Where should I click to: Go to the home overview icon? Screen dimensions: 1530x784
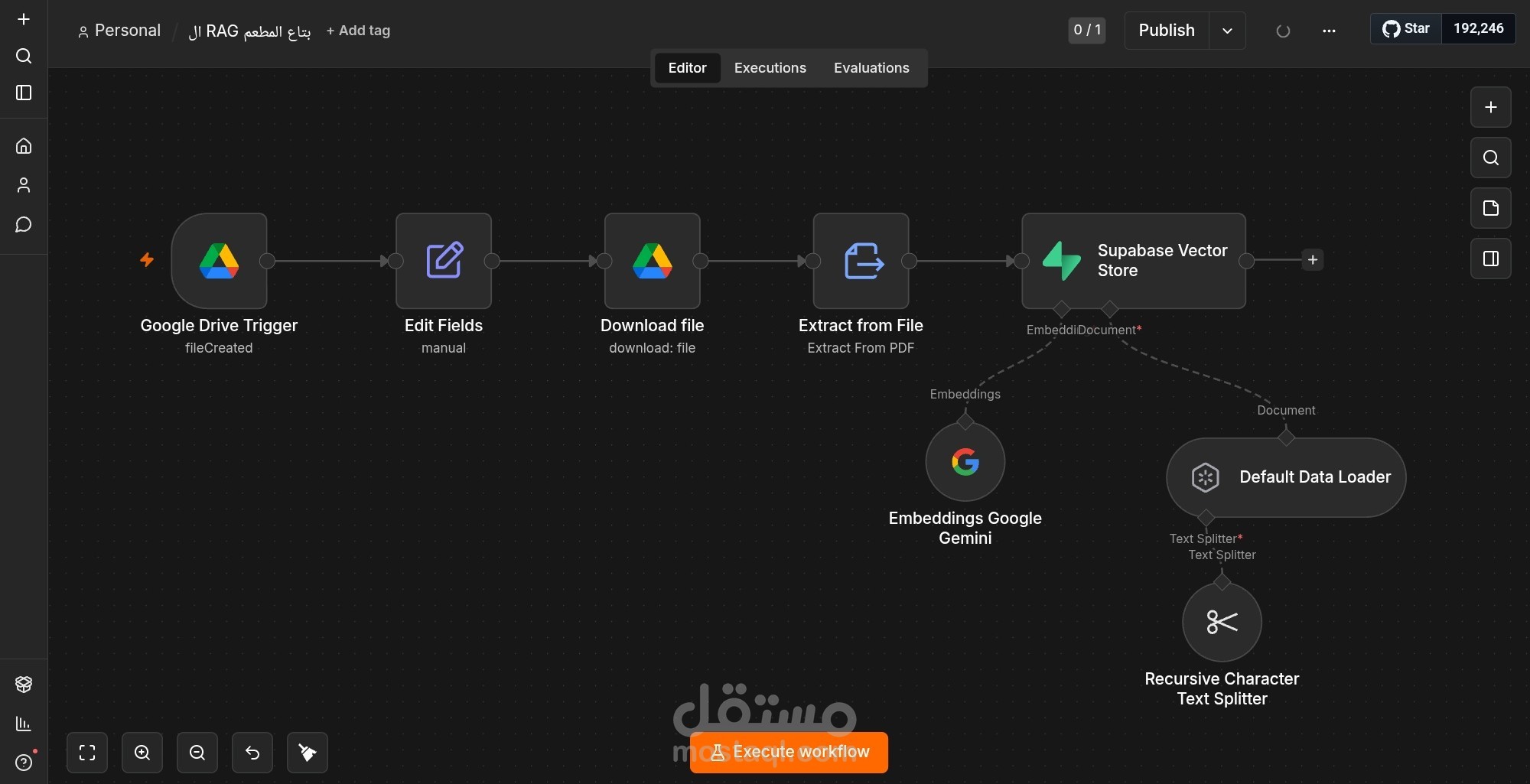tap(24, 145)
